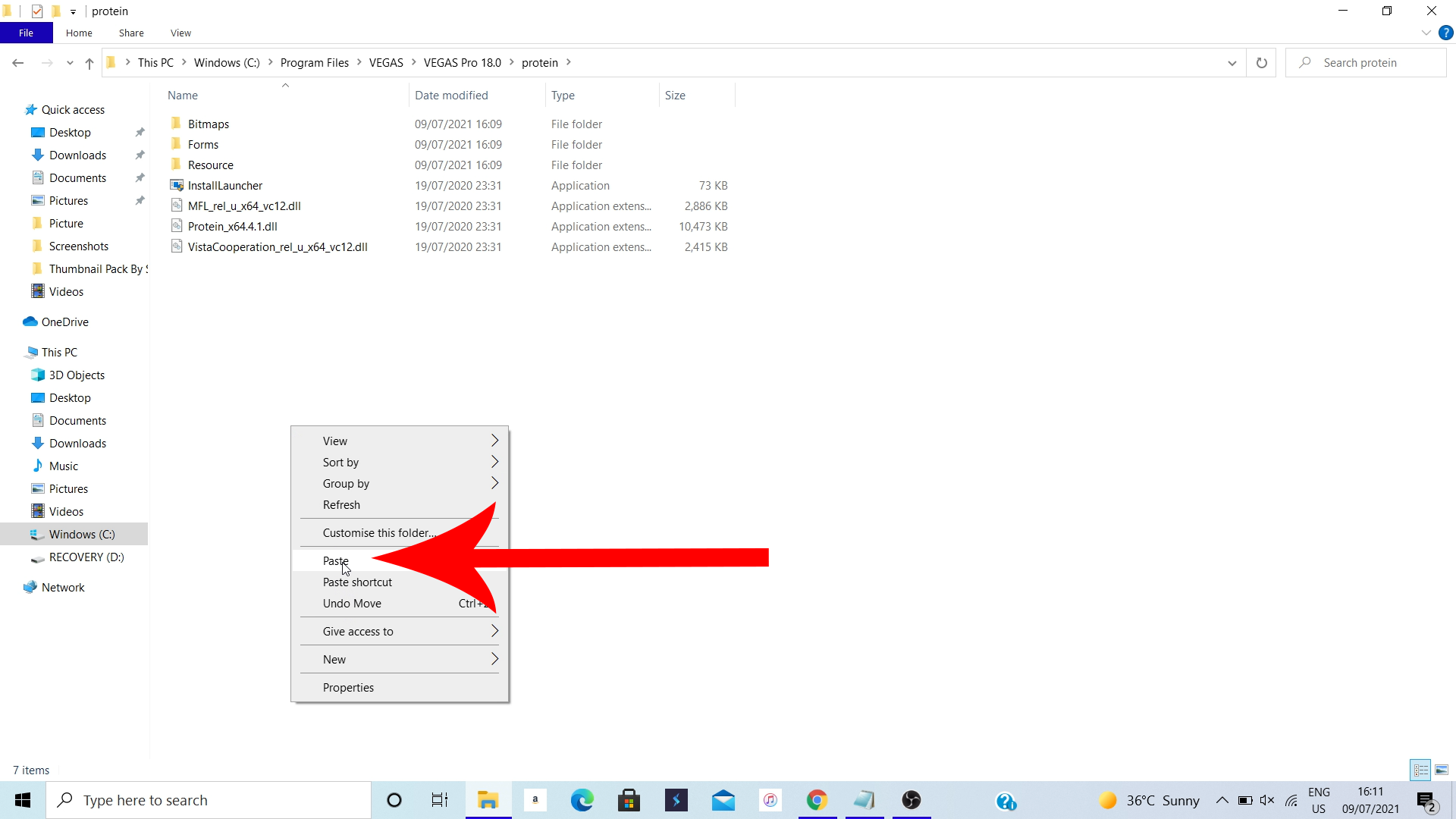Screen dimensions: 1456x819
Task: Click the volume muted tray icon
Action: click(1267, 800)
